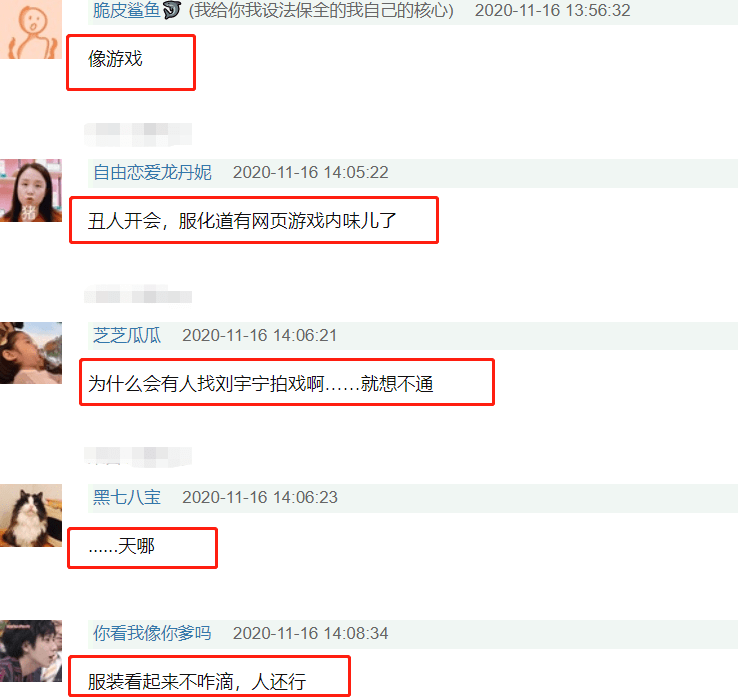The image size is (738, 698).
Task: Open avatar of 你看我像你爹吗
Action: pos(31,651)
